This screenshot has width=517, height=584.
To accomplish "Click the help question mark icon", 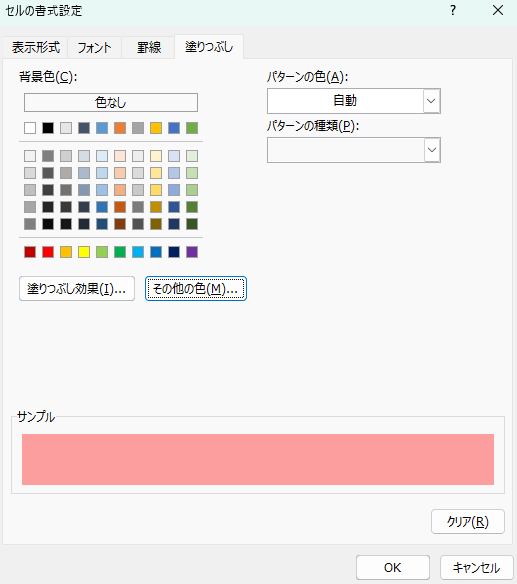I will pyautogui.click(x=453, y=10).
